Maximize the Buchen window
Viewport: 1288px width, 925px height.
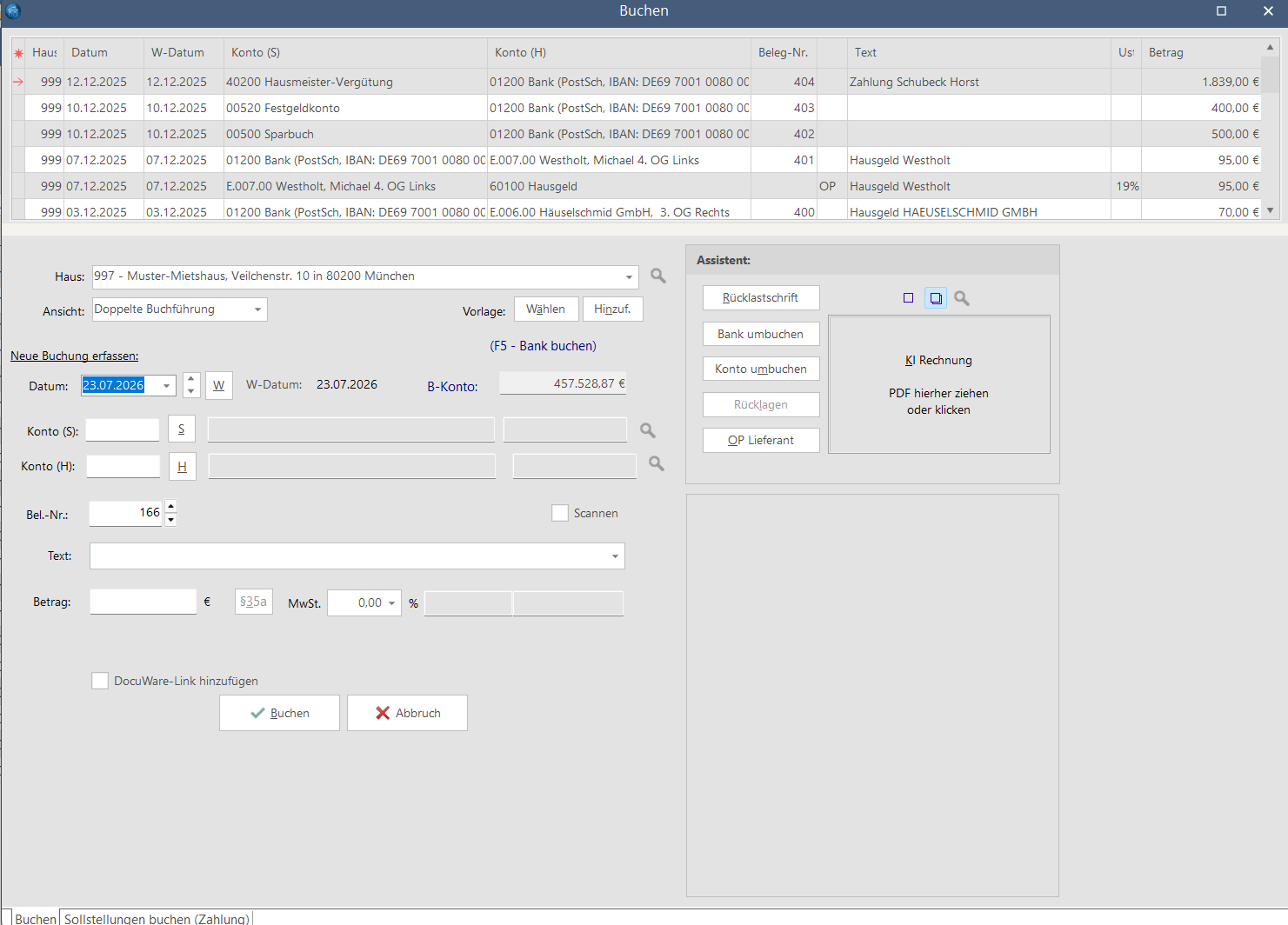pos(1221,10)
